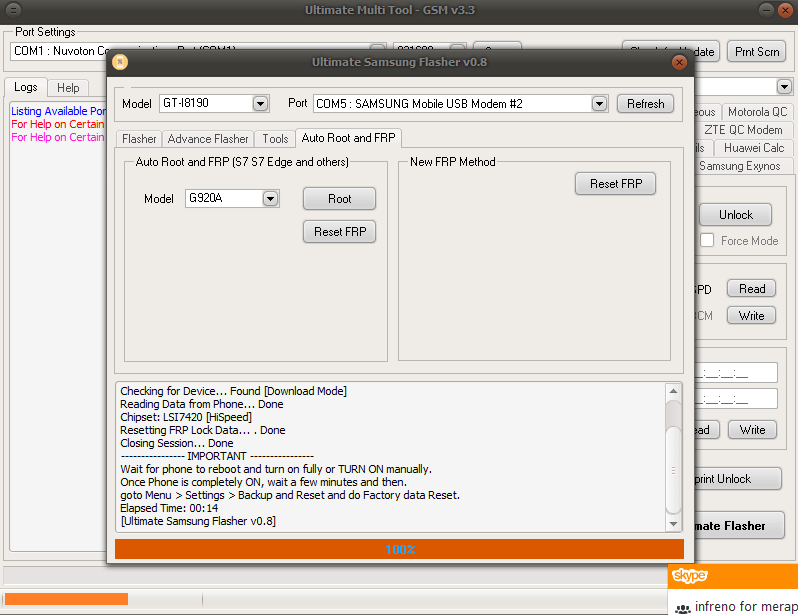
Task: Select the Huawei Calc tab
Action: coord(753,148)
